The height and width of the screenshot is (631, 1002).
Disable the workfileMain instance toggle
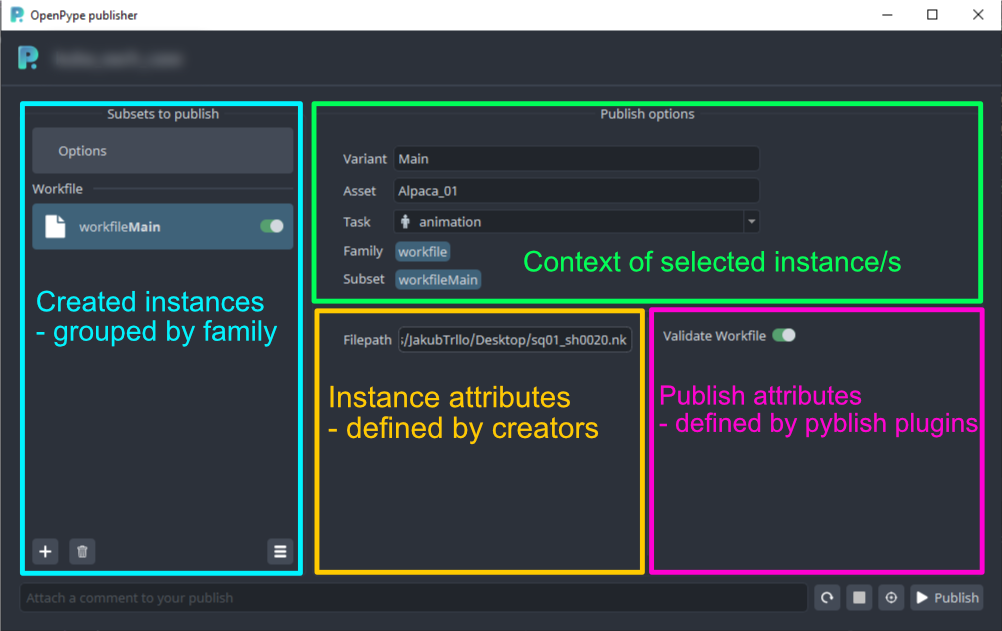[272, 226]
